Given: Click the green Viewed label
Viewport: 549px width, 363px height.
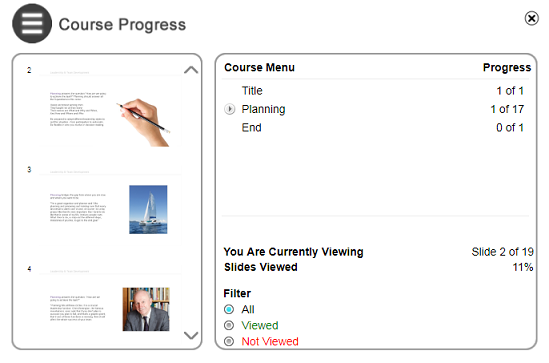Looking at the screenshot, I should (x=260, y=326).
